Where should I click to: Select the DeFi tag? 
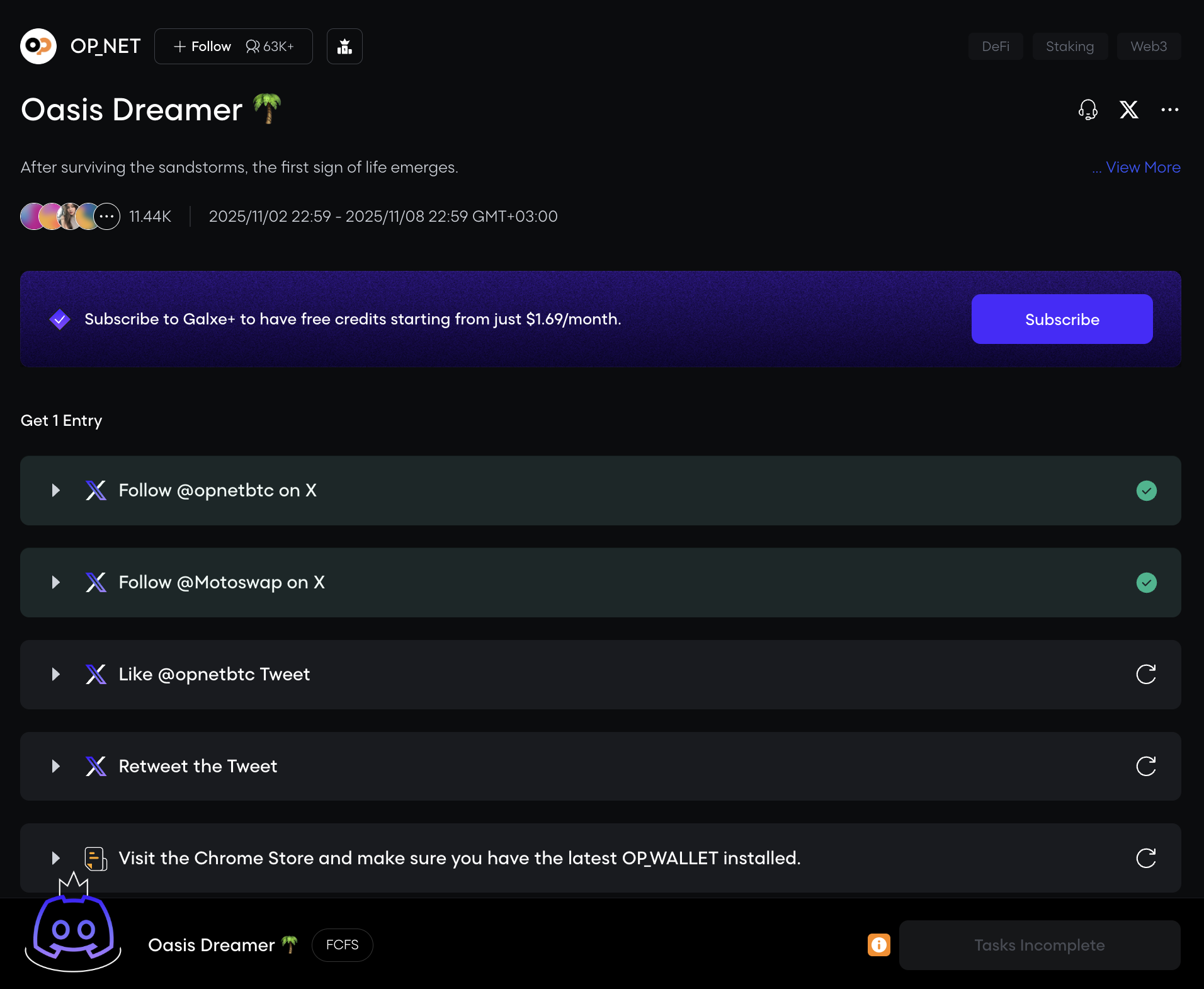tap(995, 47)
